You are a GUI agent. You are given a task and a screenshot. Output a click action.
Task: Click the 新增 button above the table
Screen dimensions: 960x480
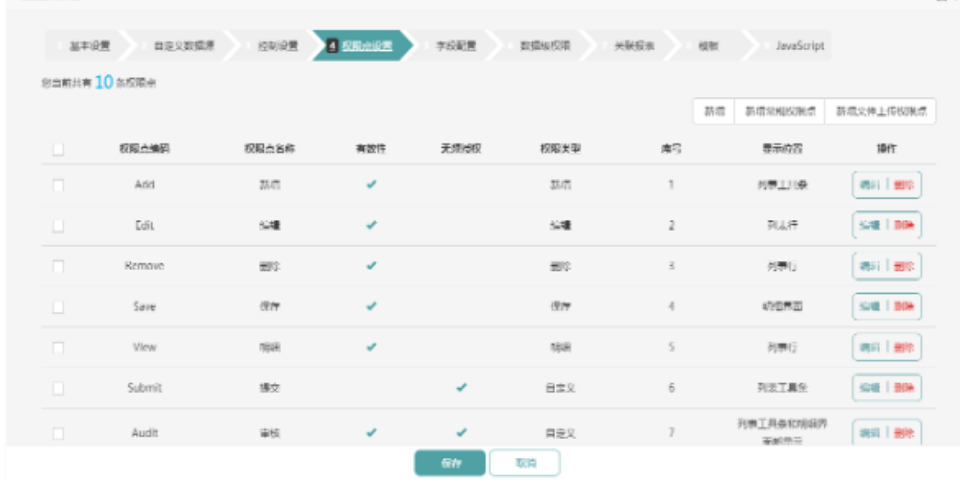(714, 112)
